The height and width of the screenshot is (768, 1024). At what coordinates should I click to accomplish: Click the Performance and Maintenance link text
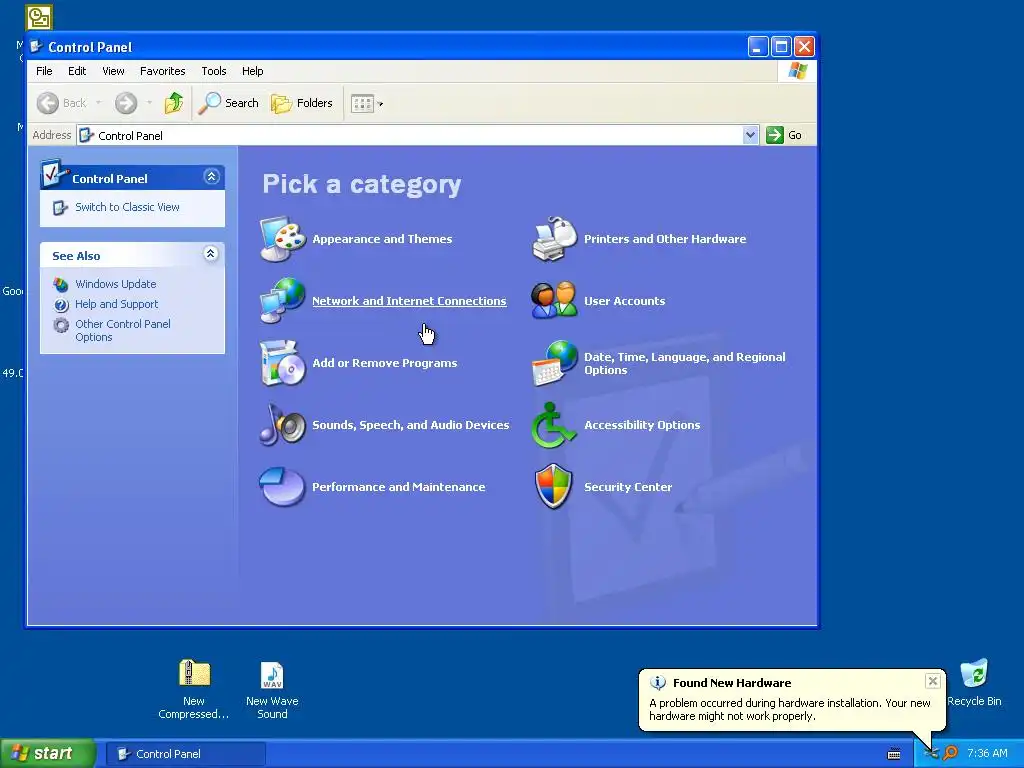pos(398,487)
